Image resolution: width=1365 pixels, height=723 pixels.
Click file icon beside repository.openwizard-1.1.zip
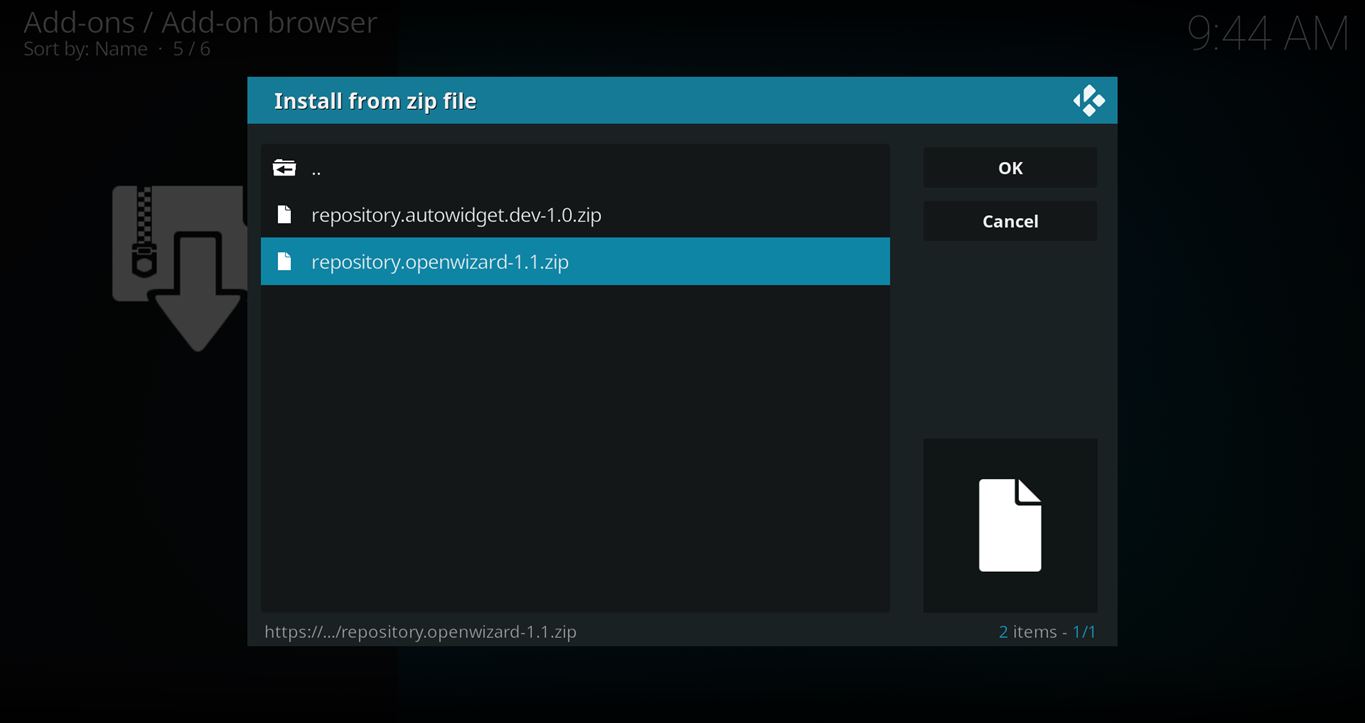[x=284, y=262]
